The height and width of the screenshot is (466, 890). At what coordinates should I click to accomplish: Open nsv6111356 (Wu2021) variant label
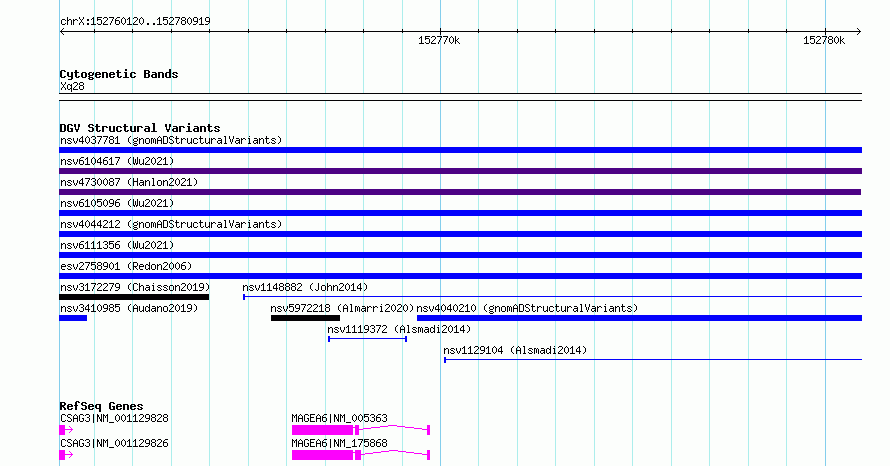117,245
